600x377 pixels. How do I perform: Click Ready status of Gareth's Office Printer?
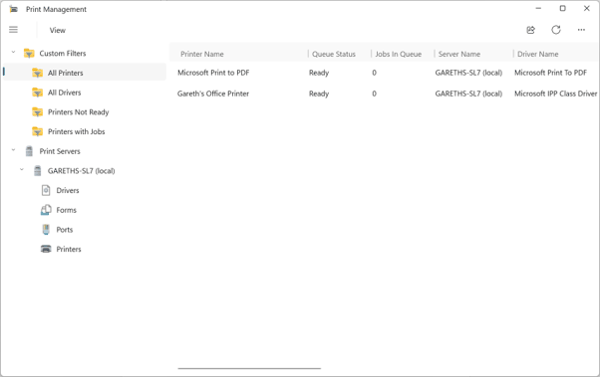319,93
